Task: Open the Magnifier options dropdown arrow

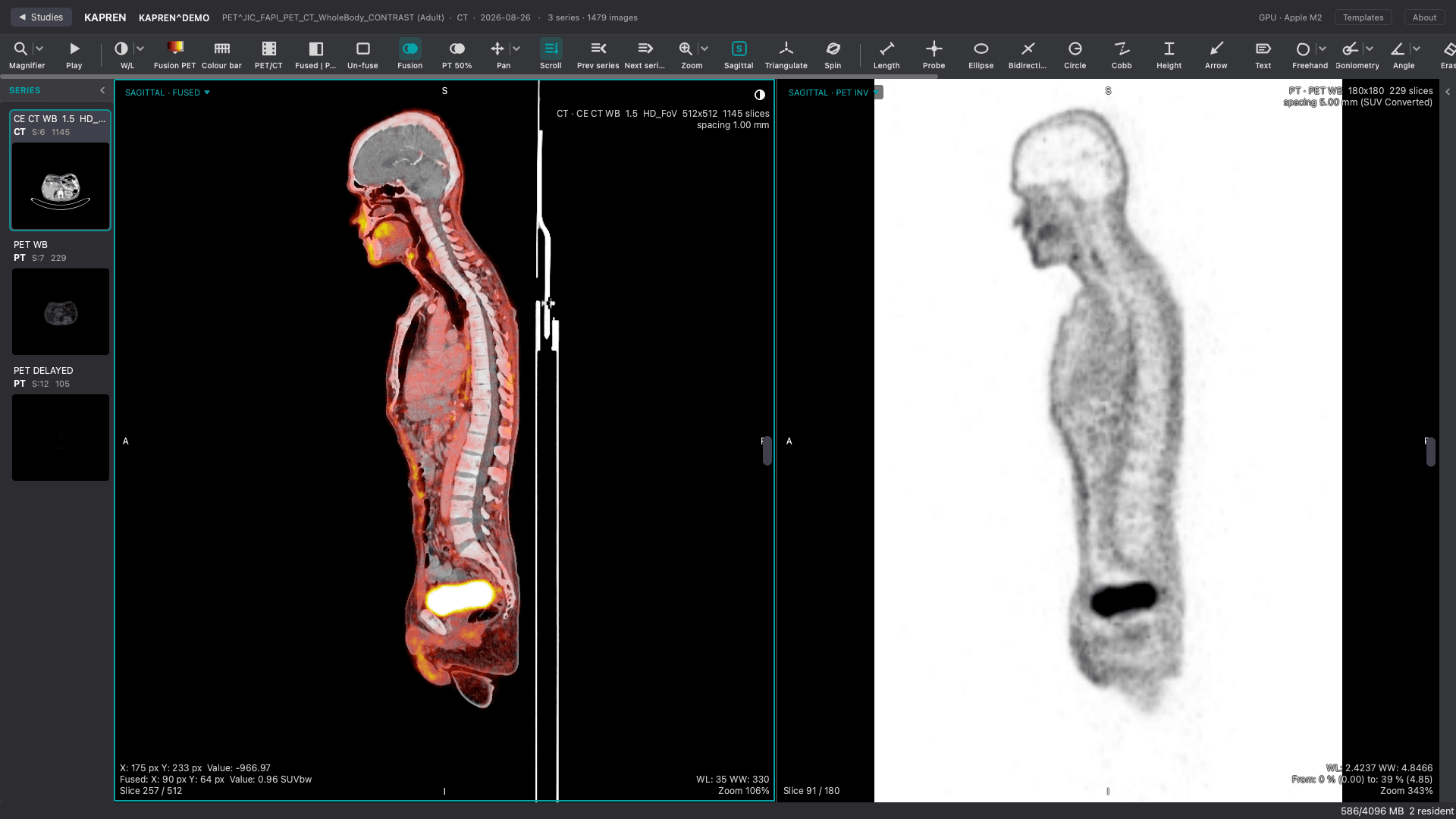Action: [x=39, y=49]
